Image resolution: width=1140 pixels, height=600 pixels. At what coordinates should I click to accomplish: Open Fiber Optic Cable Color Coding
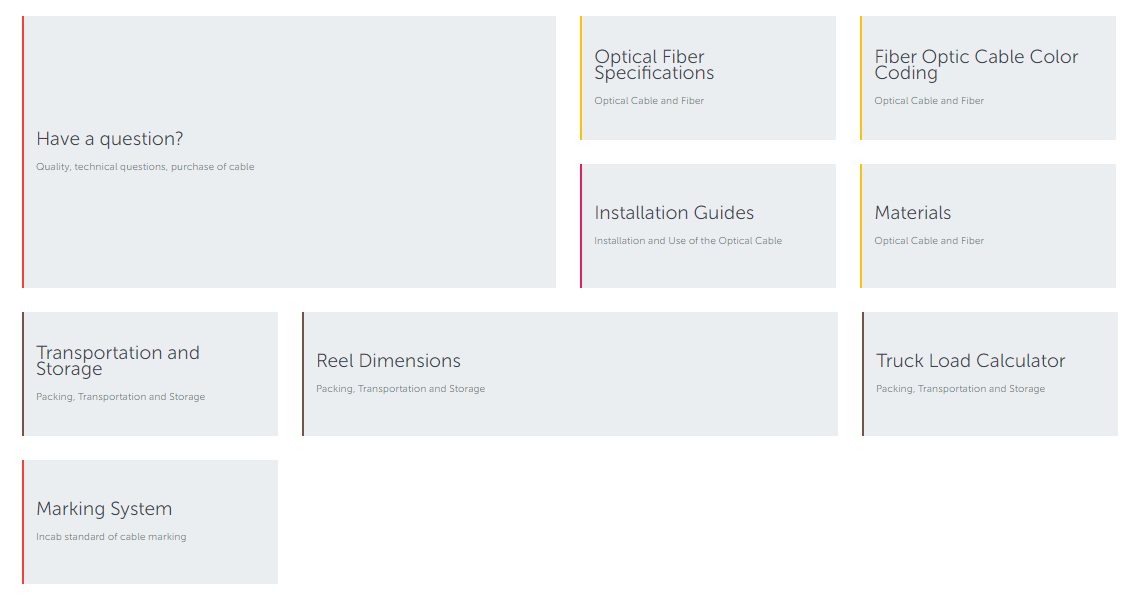pos(976,65)
